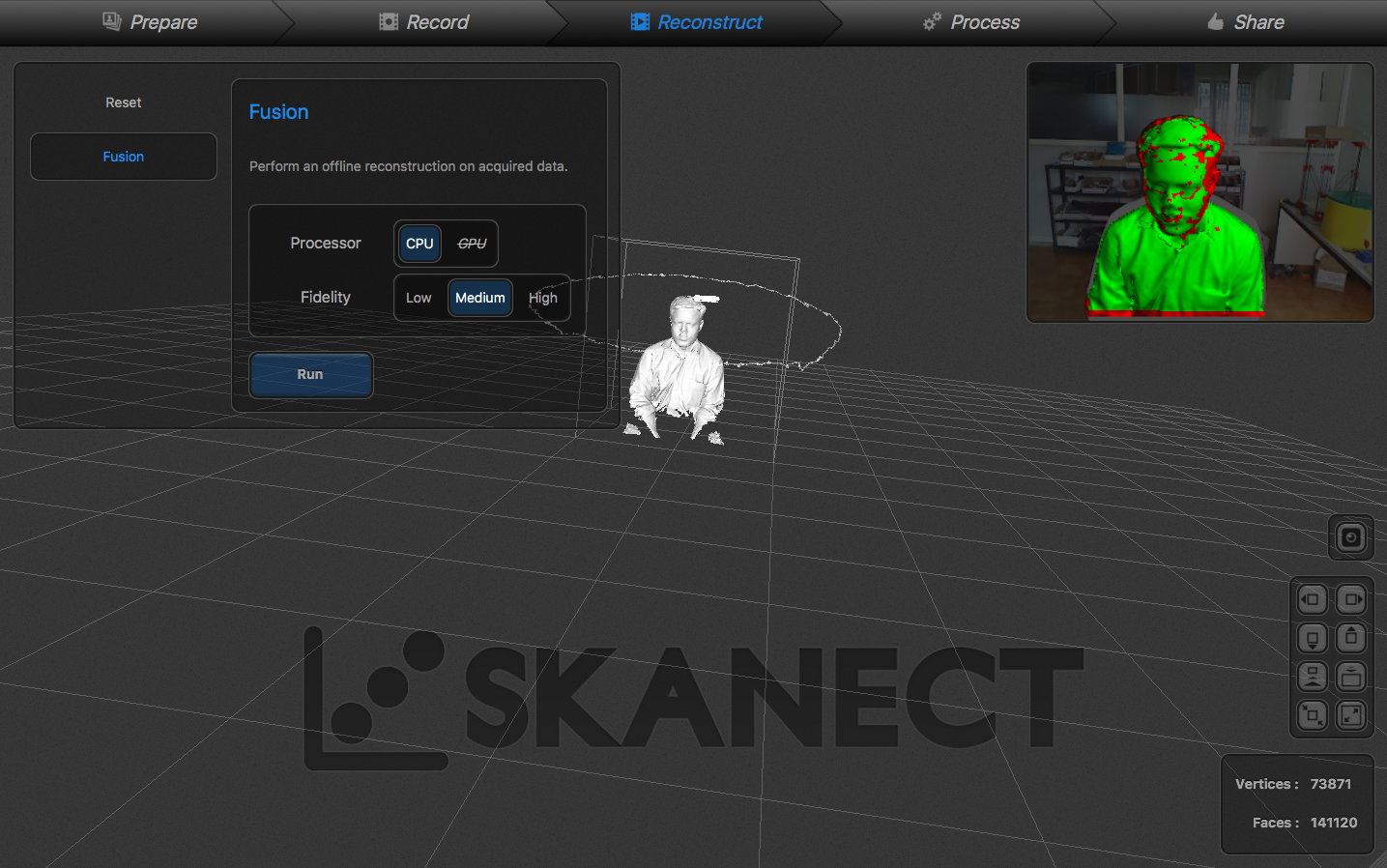Click the 3D scanned person model
1387x868 pixels.
pos(677,369)
